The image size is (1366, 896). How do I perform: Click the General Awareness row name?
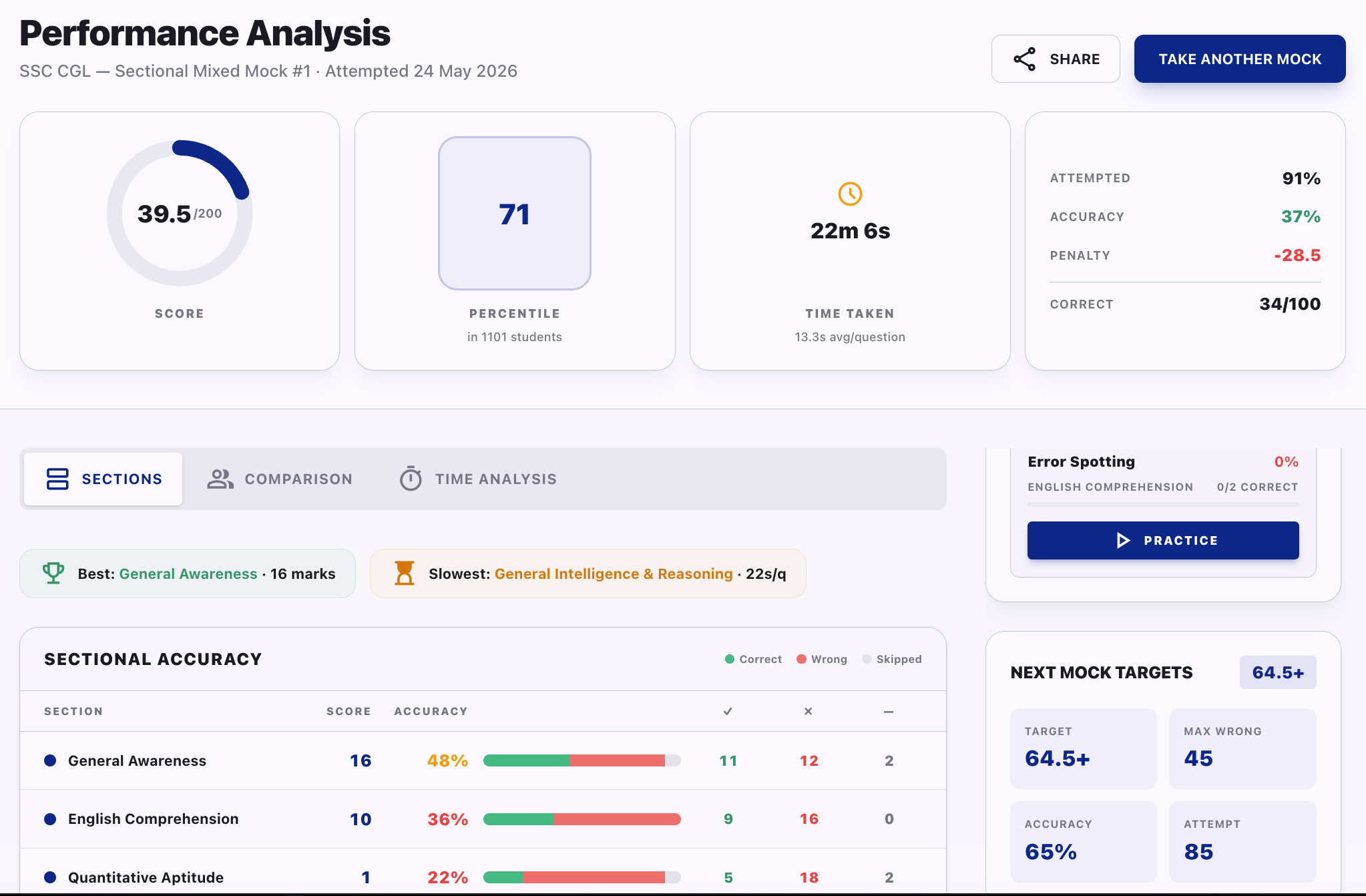click(x=137, y=760)
